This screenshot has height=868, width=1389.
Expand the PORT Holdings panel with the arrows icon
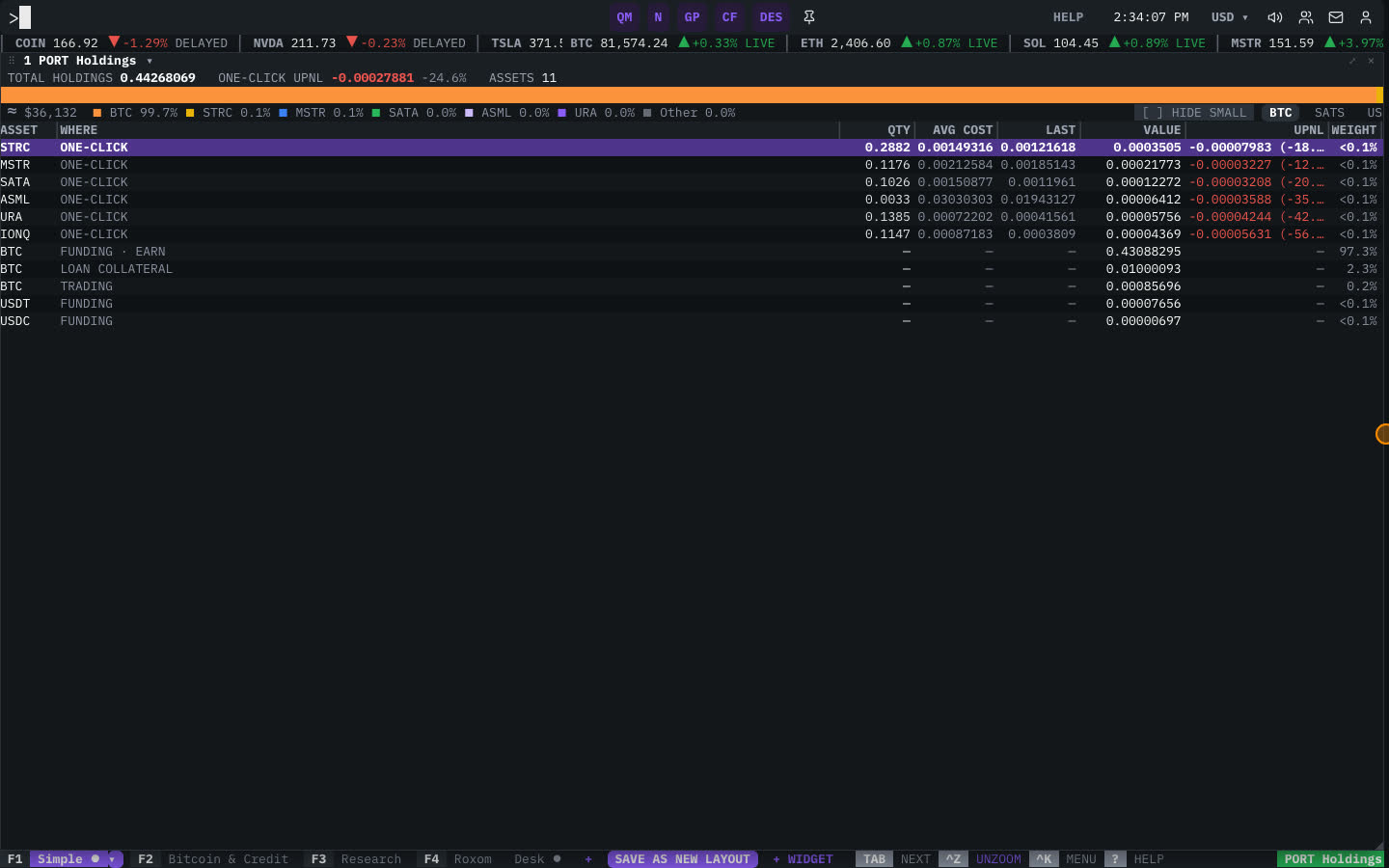[1352, 61]
